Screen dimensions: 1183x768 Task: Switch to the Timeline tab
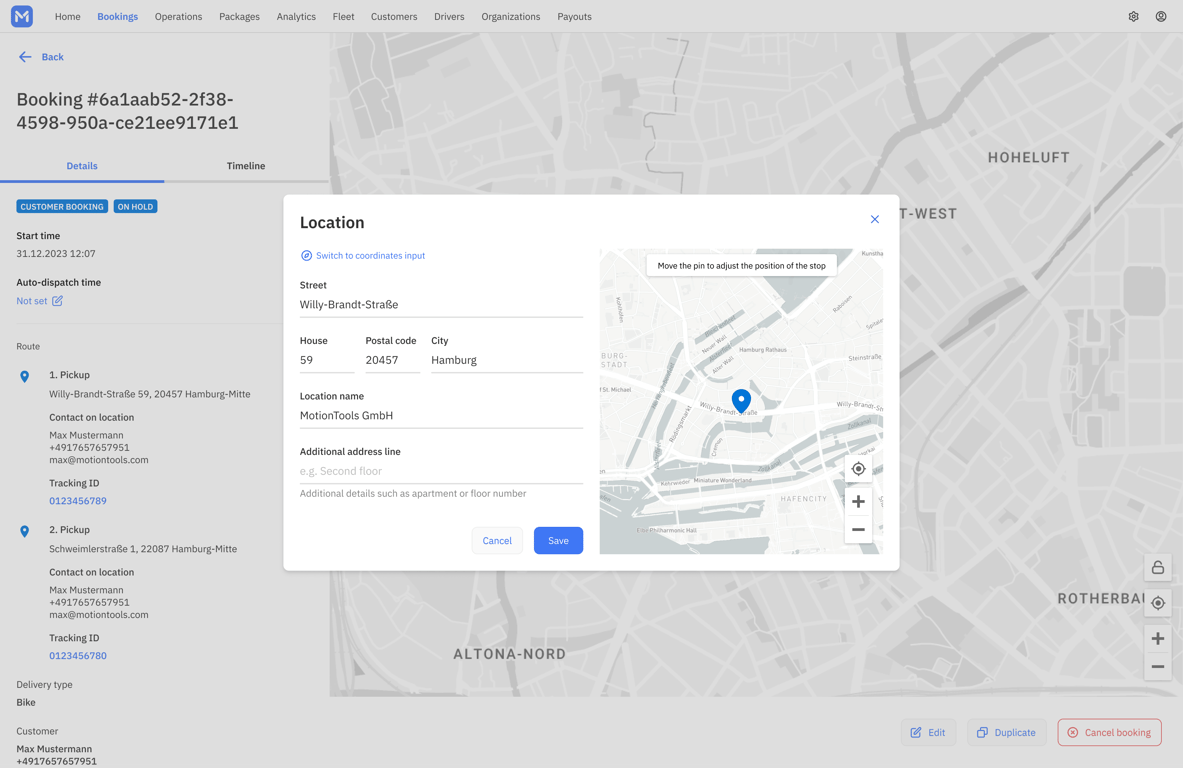tap(246, 166)
